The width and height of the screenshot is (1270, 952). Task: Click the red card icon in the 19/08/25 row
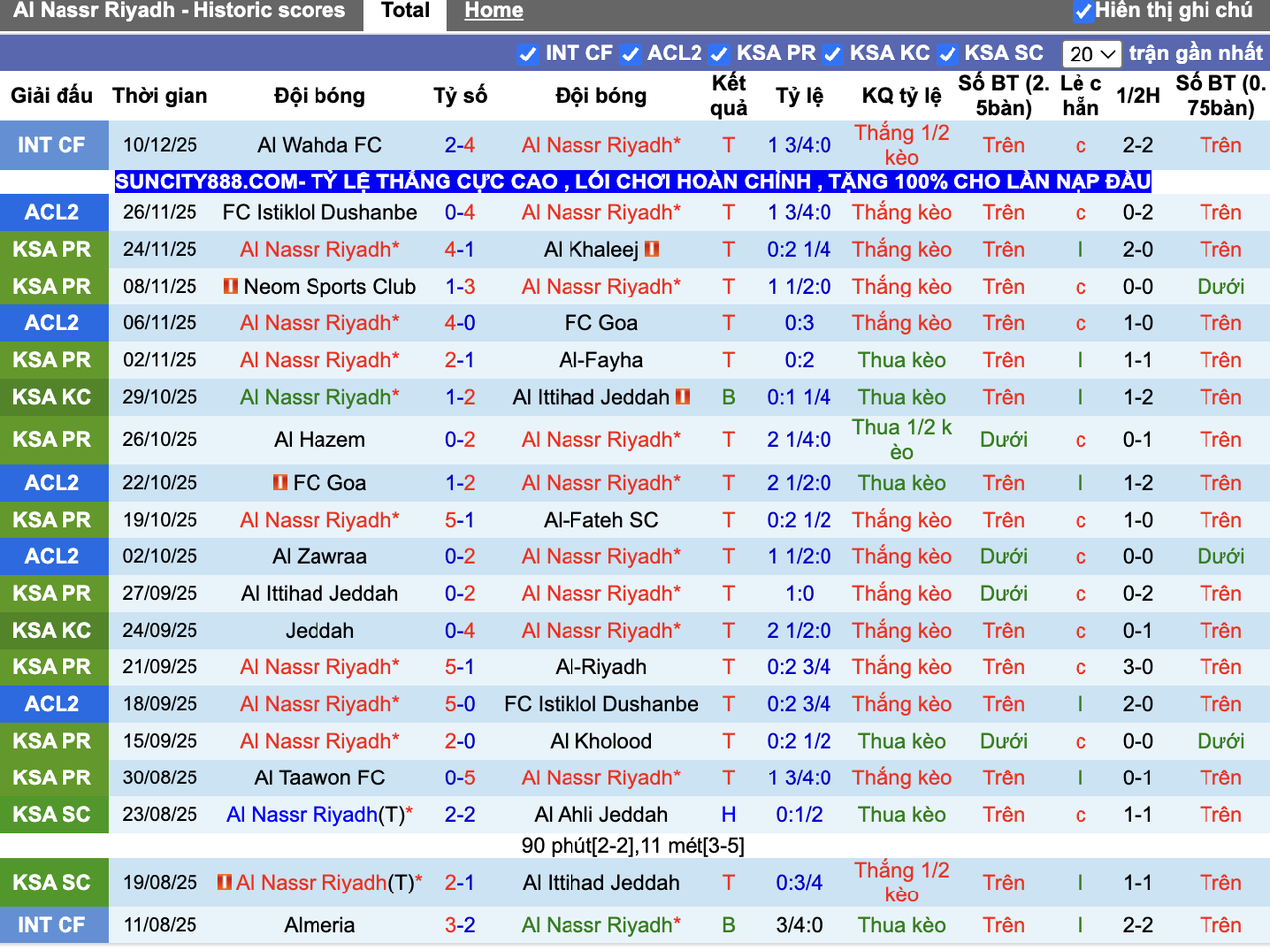tap(225, 882)
